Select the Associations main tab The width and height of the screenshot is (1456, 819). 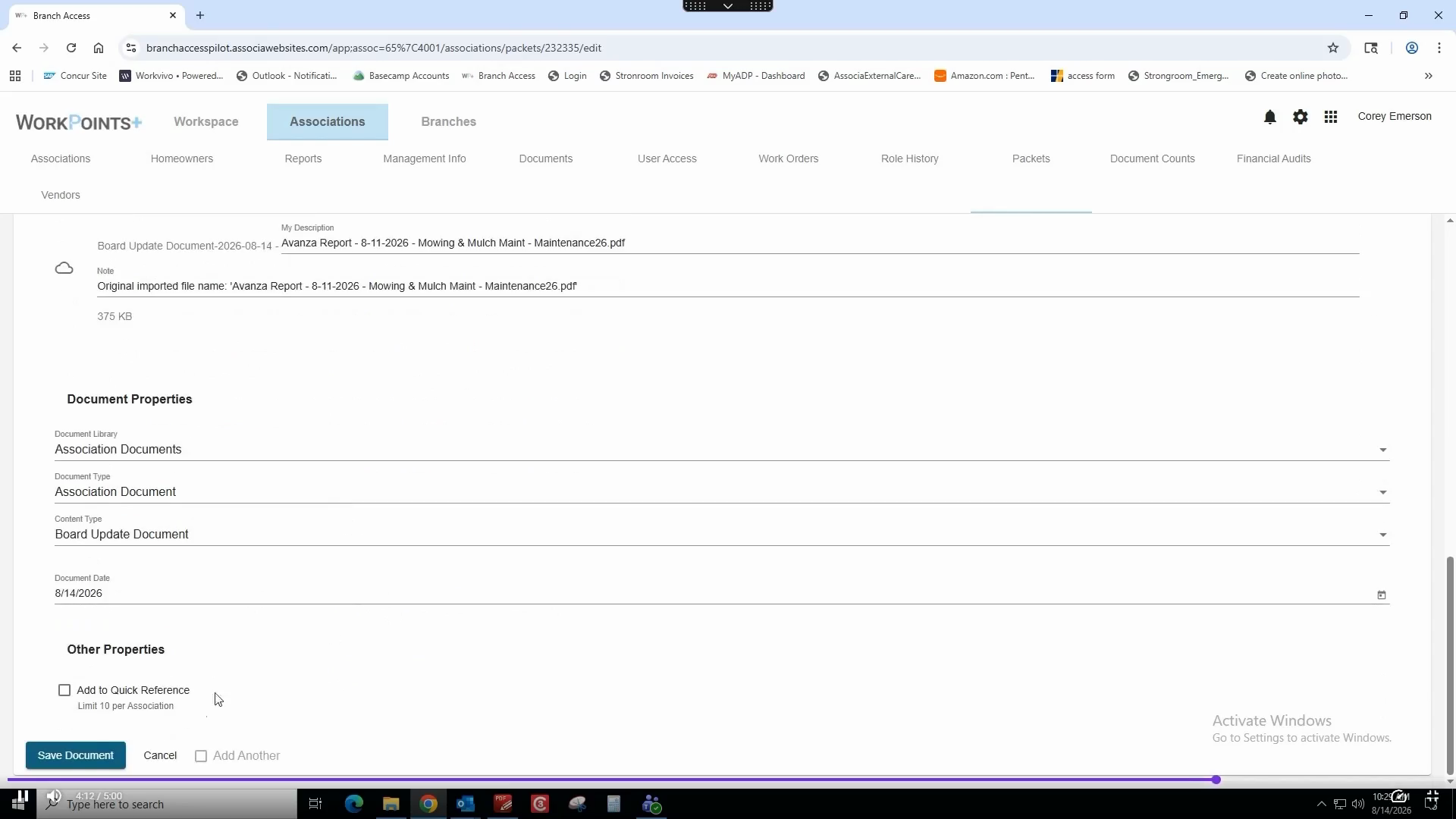point(328,121)
